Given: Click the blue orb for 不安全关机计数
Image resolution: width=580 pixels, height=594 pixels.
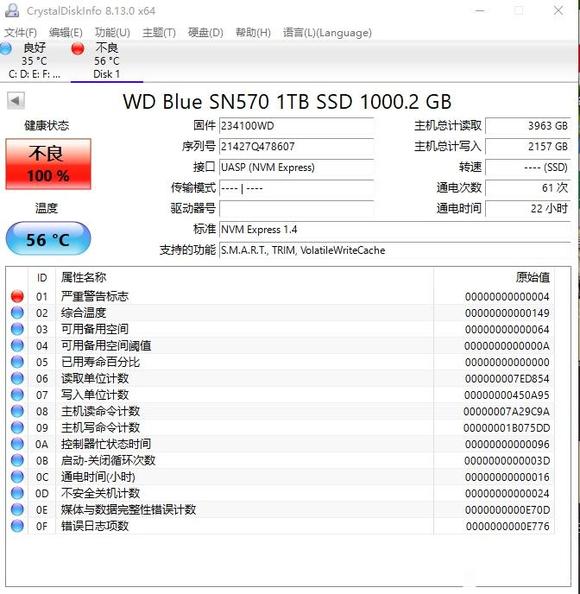Looking at the screenshot, I should click(17, 493).
